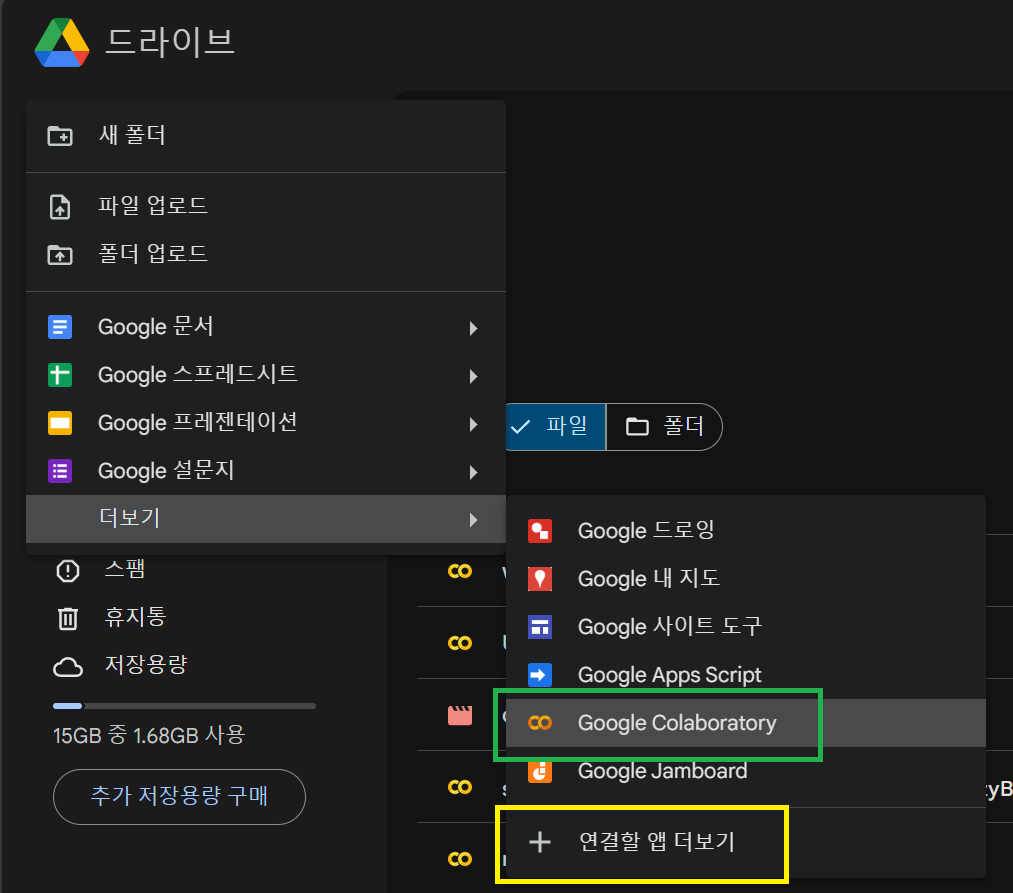Select Google 드로잉 in the submenu
Image resolution: width=1013 pixels, height=893 pixels.
point(746,531)
